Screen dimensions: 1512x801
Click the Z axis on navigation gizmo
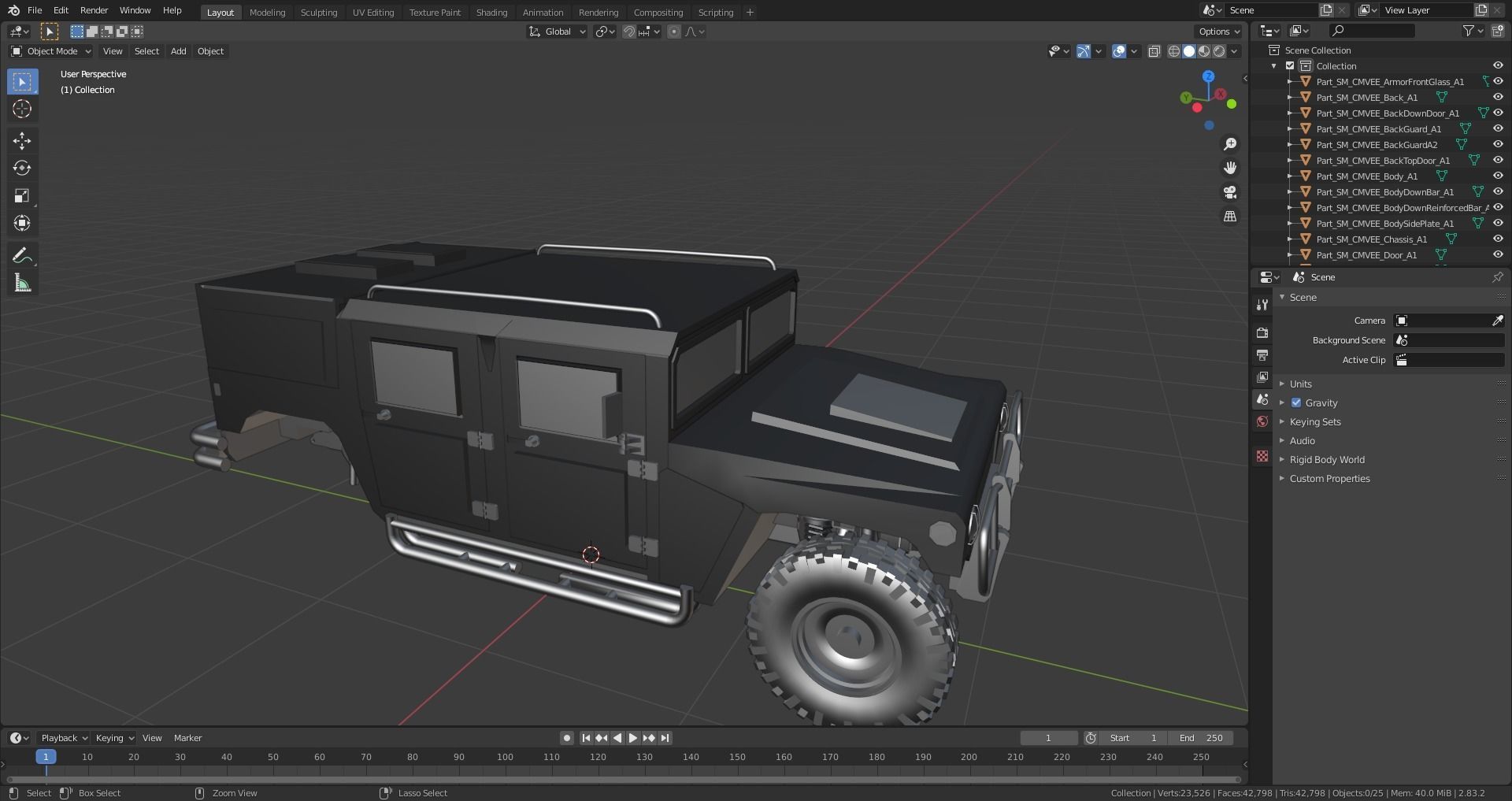click(1208, 76)
